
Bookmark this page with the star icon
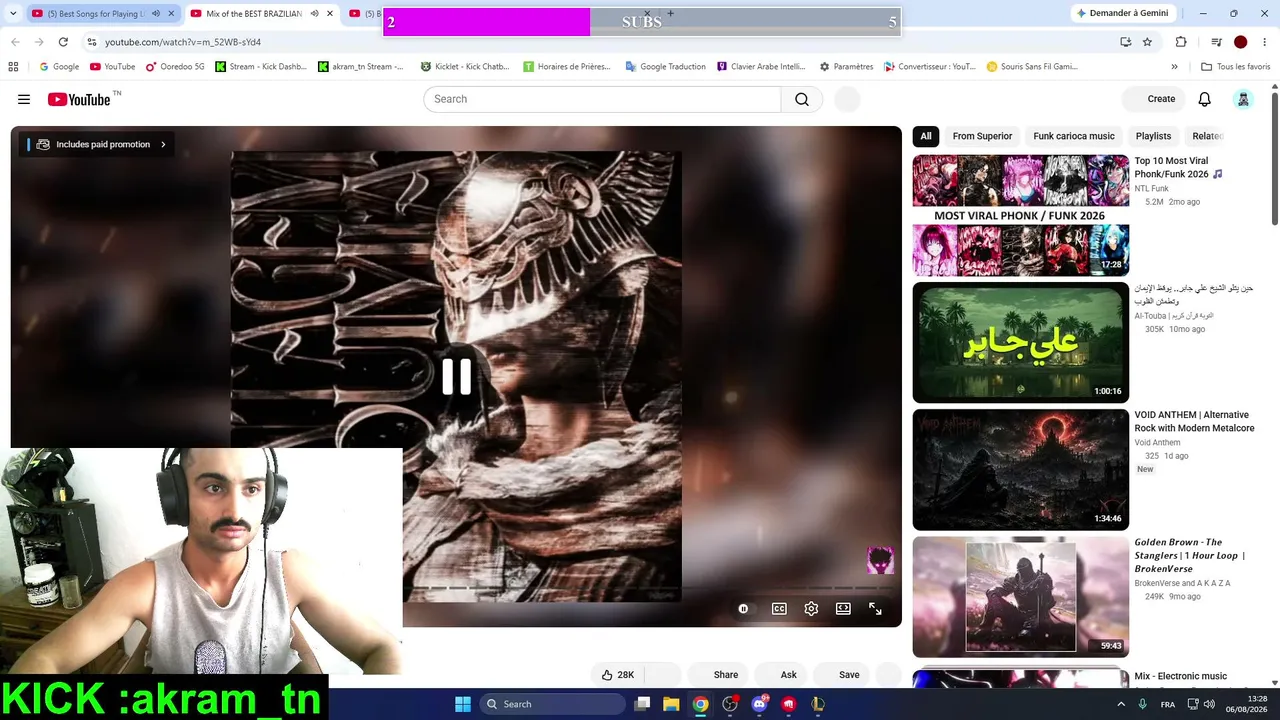point(1147,42)
